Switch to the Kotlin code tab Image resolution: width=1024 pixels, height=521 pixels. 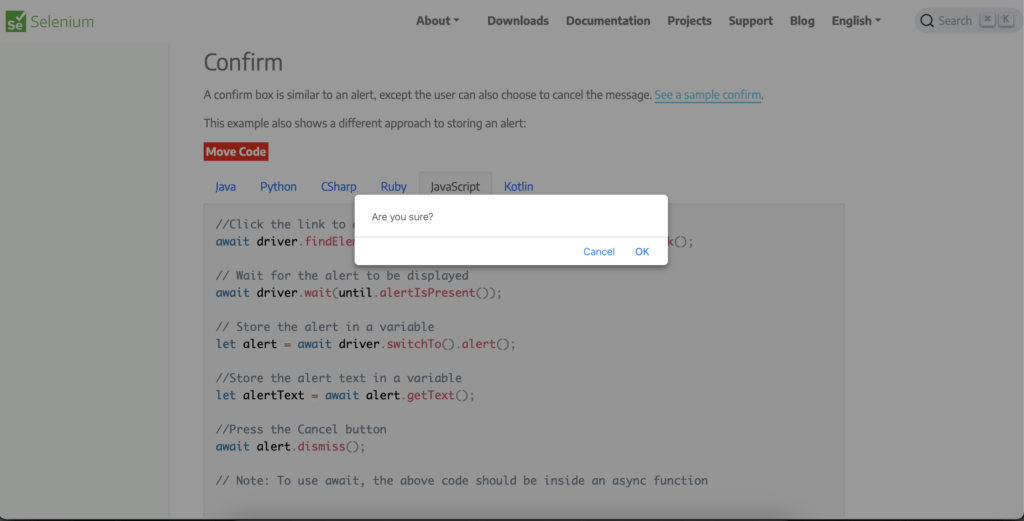(519, 187)
